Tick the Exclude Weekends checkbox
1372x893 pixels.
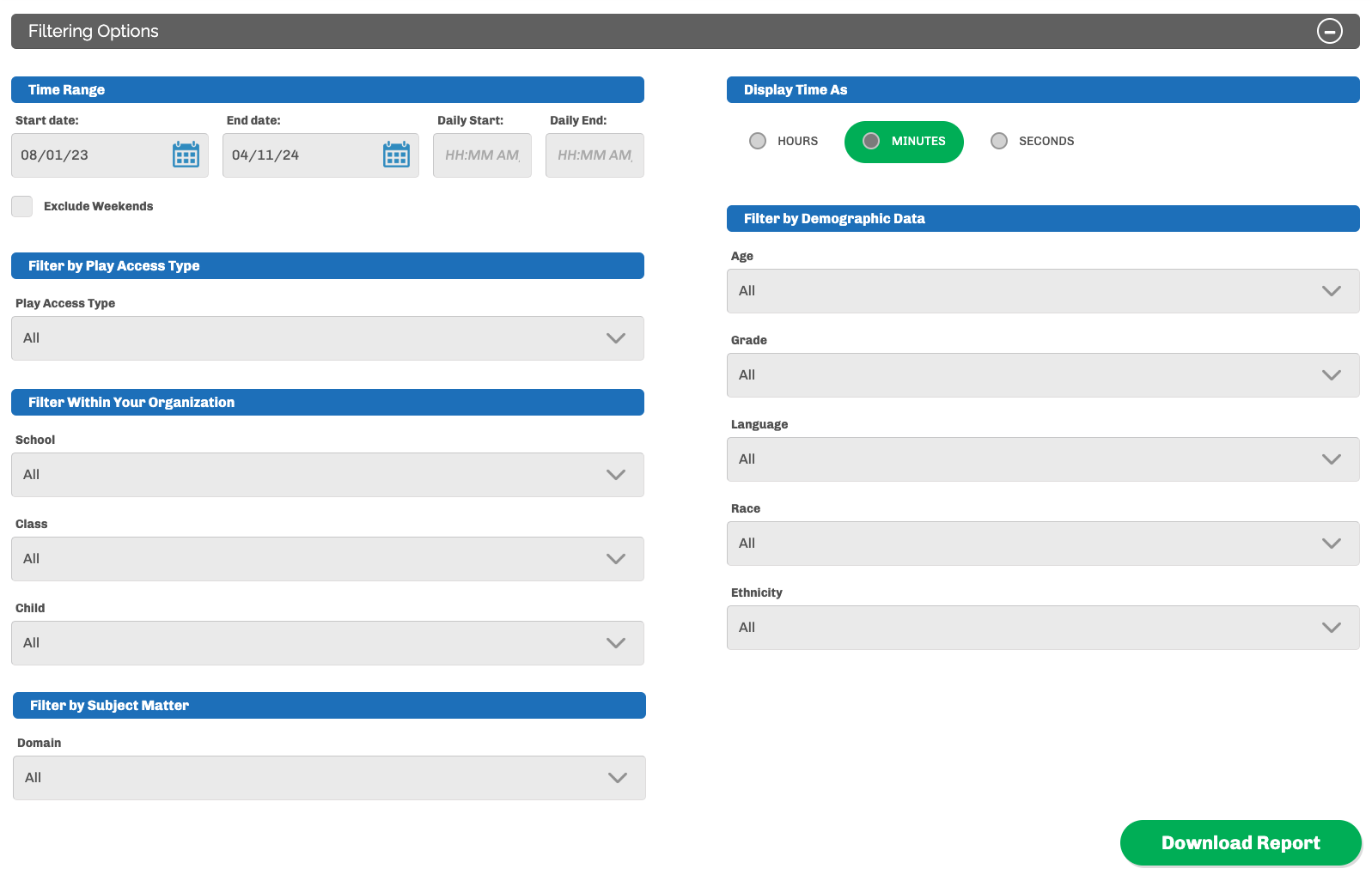22,206
